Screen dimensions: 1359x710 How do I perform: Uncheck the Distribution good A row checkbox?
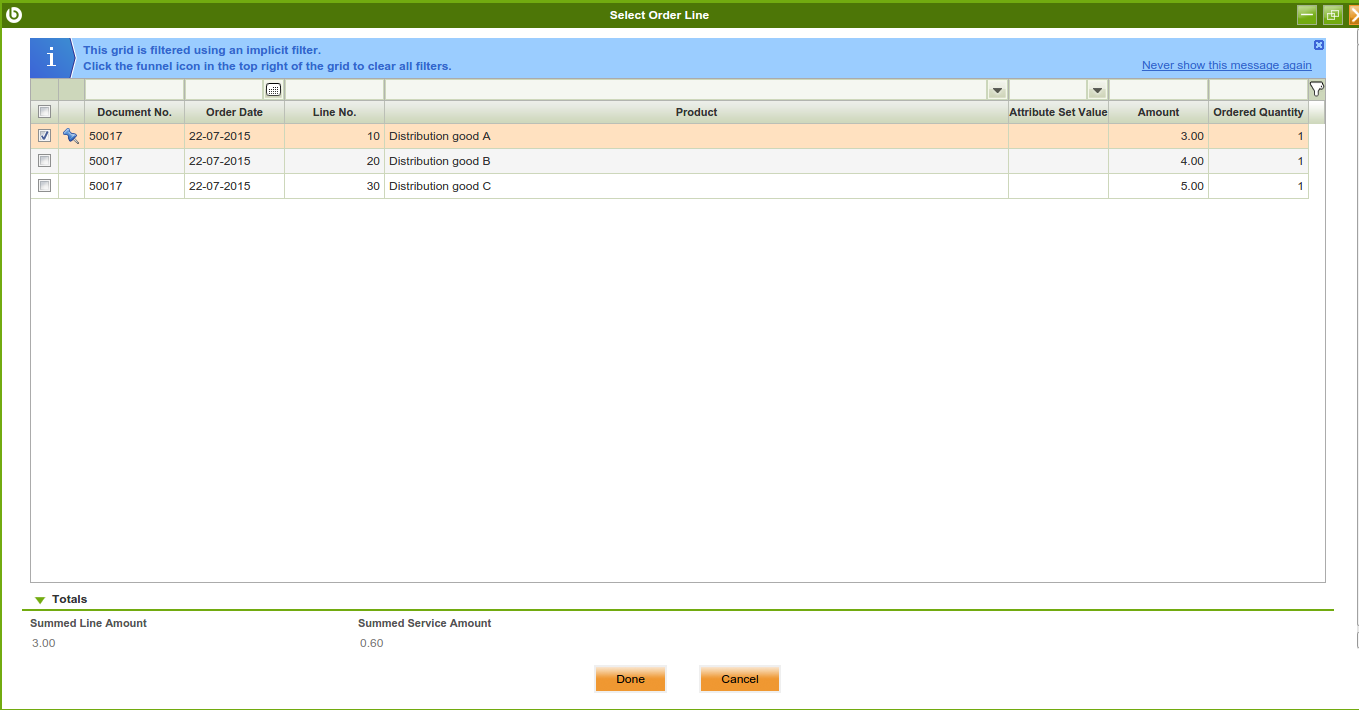click(x=44, y=136)
